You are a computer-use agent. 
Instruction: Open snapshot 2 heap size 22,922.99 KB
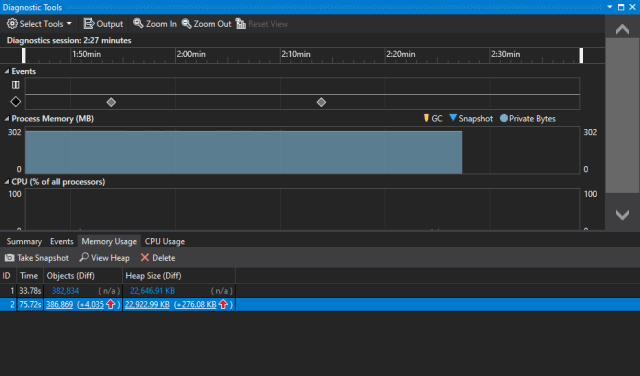click(x=147, y=305)
